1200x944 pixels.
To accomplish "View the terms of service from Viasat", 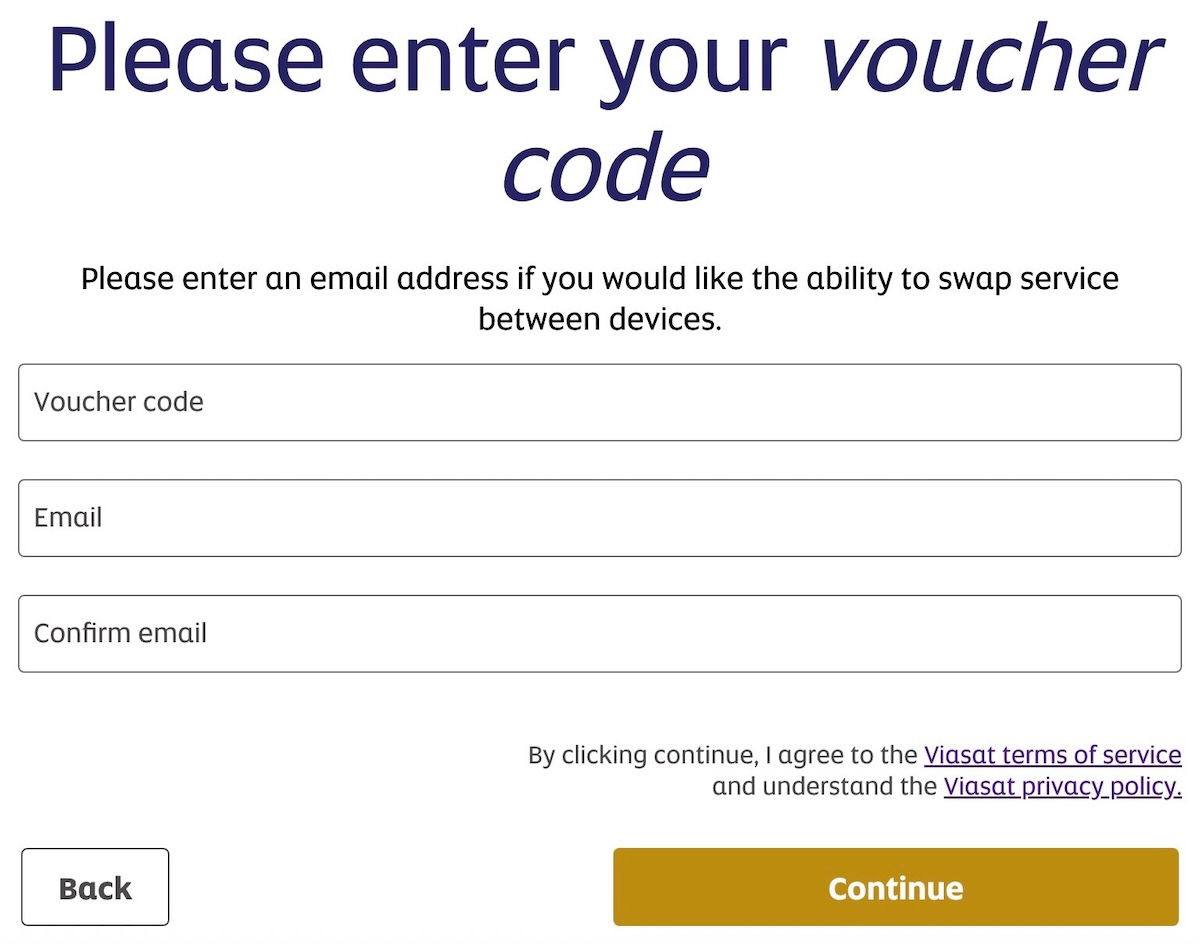I will [1052, 755].
